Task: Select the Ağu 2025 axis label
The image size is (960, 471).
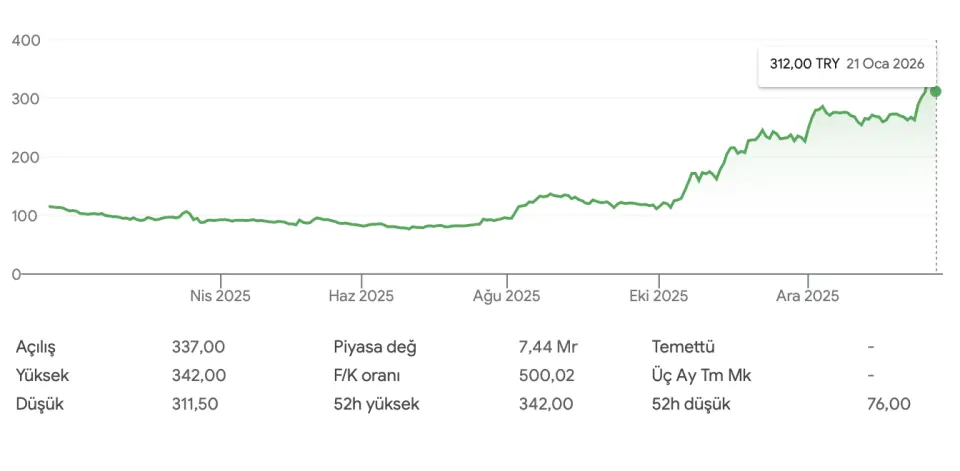Action: click(508, 296)
